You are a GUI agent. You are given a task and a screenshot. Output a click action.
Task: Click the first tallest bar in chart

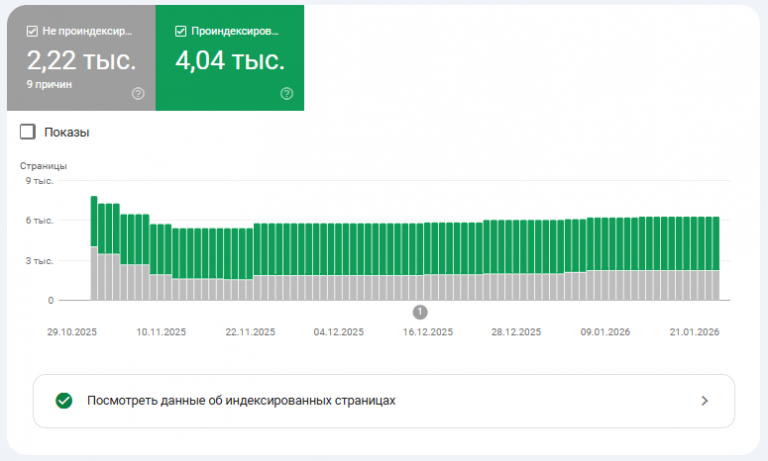pos(94,248)
